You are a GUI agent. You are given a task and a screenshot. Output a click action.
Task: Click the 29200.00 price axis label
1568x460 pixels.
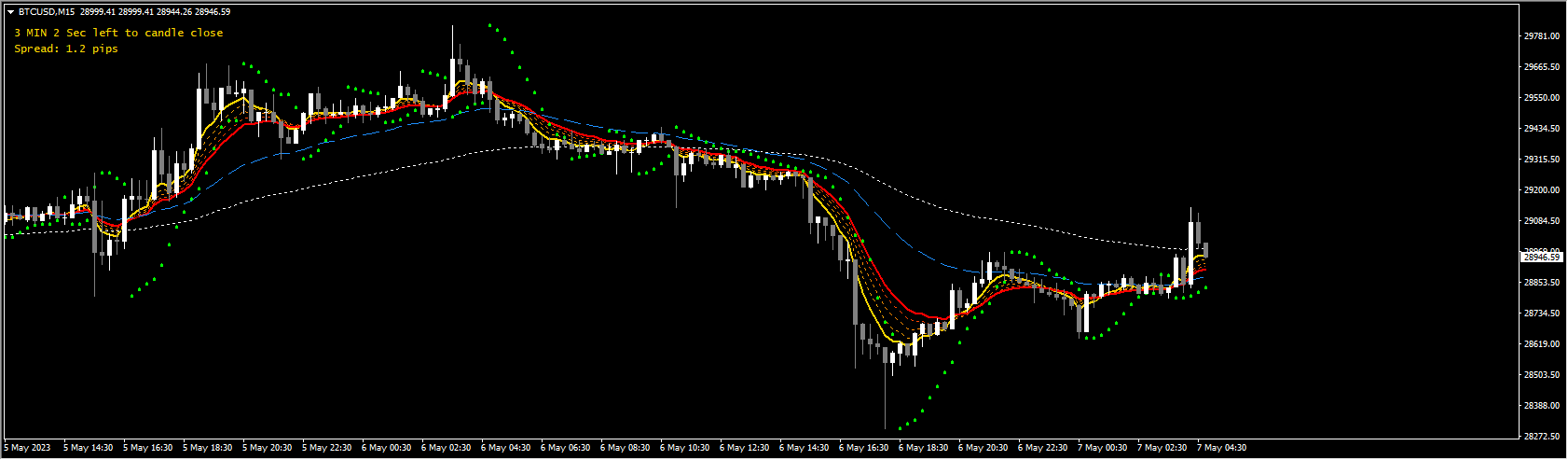tap(1542, 190)
